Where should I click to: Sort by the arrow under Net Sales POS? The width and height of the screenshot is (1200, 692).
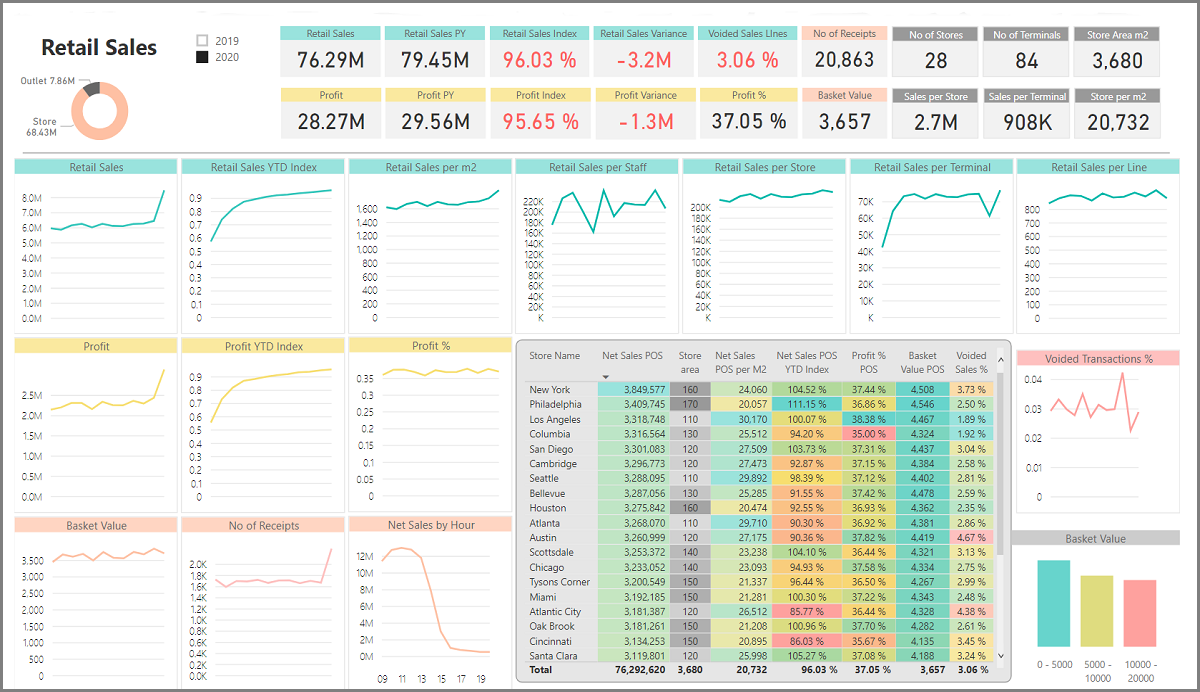coord(605,377)
